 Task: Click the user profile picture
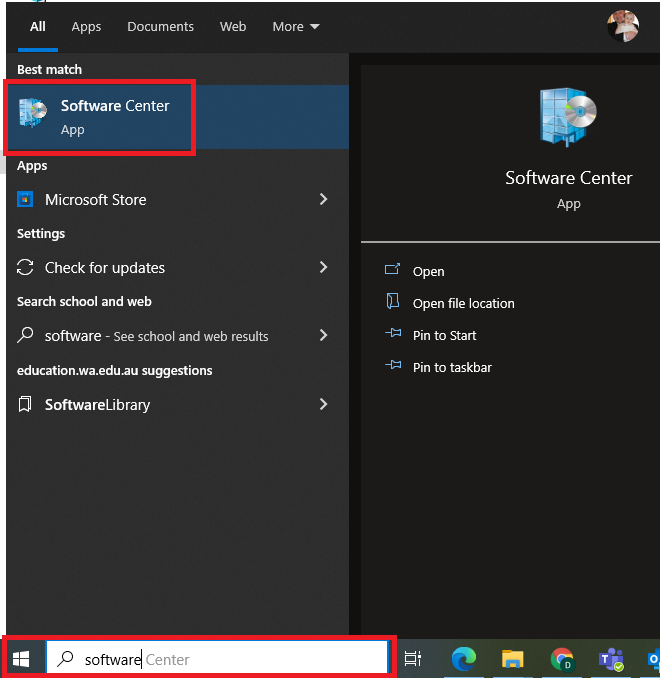[623, 26]
